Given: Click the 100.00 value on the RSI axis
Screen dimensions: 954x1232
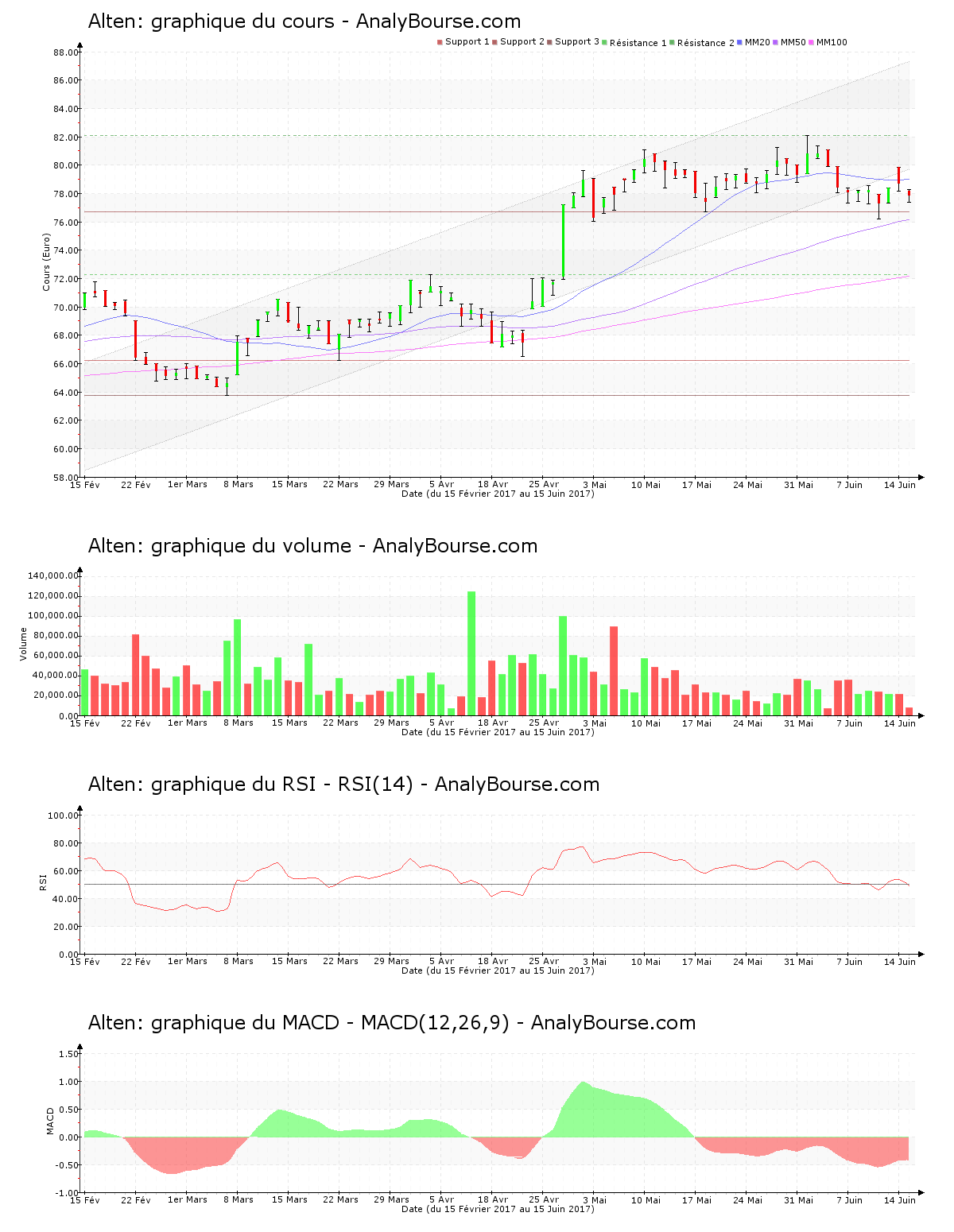Looking at the screenshot, I should pyautogui.click(x=64, y=816).
